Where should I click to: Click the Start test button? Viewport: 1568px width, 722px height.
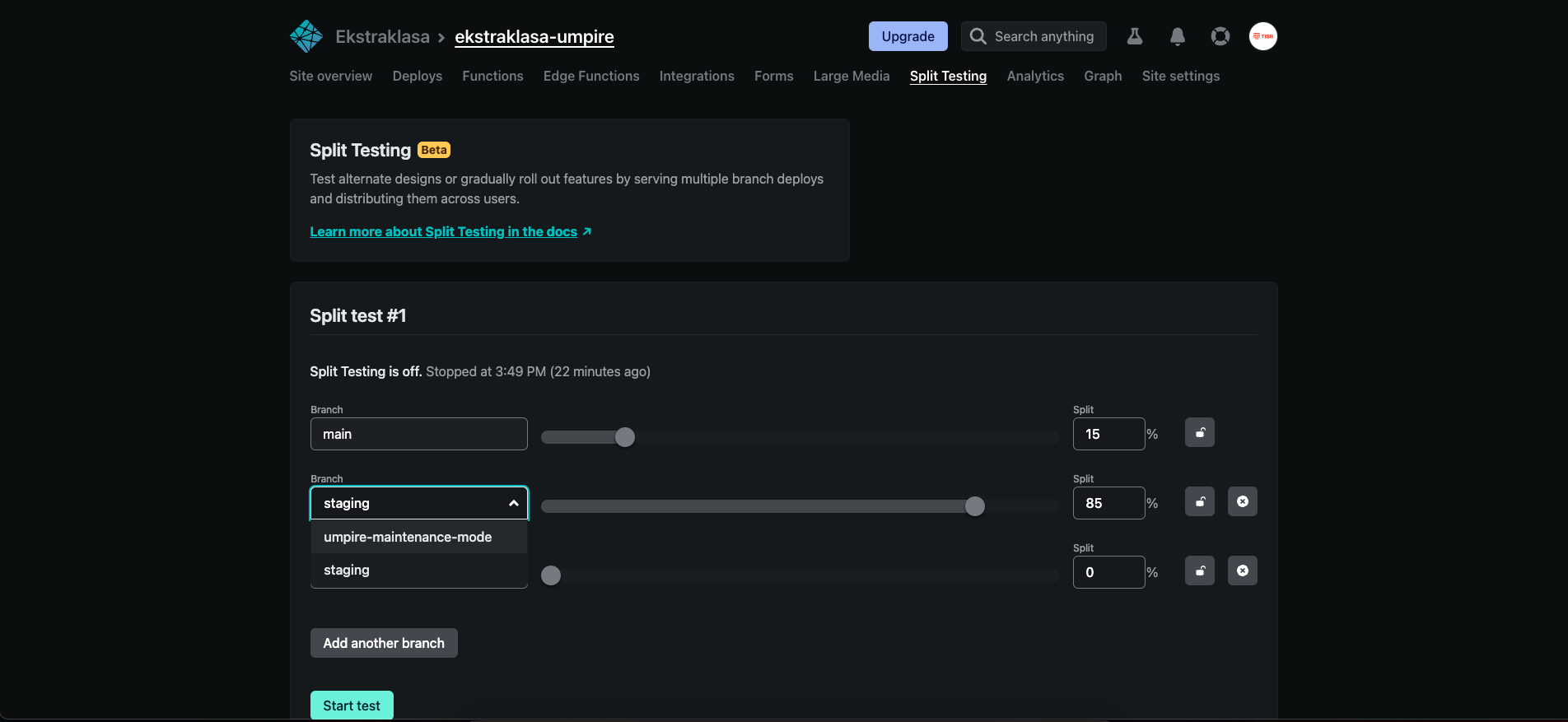tap(352, 706)
